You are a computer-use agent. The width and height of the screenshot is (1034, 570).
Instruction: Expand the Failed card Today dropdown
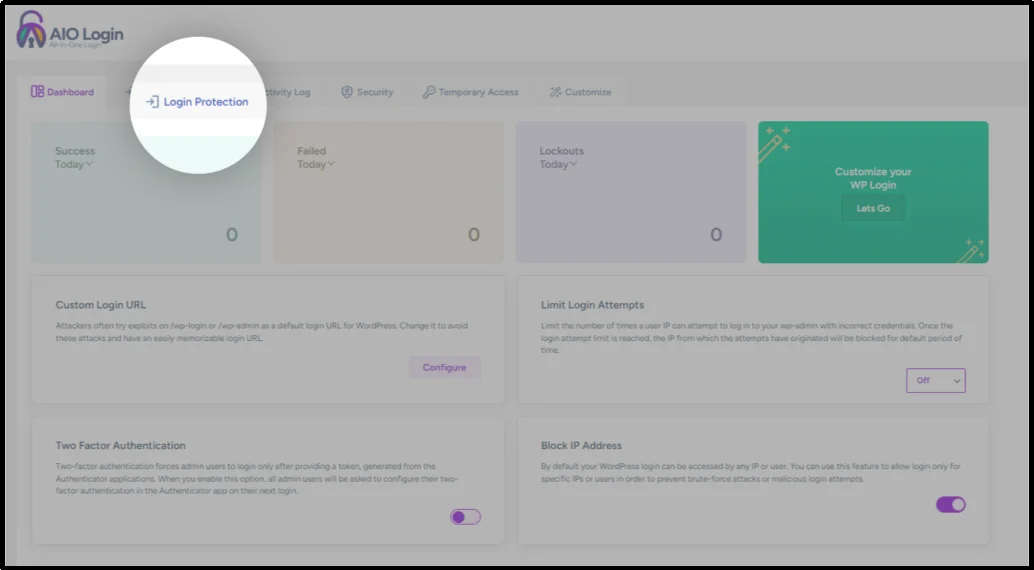(316, 164)
